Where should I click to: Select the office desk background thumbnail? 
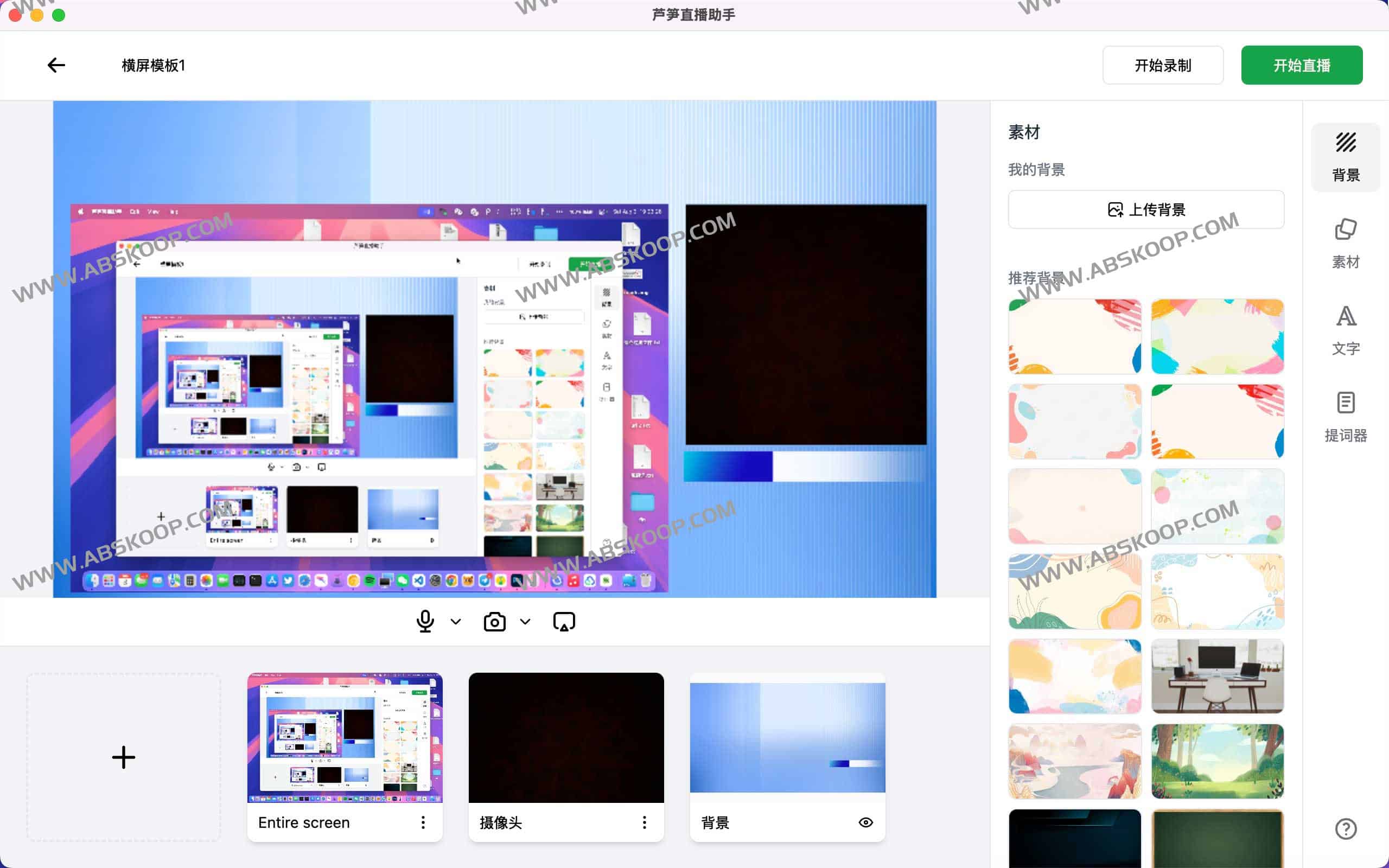pos(1217,676)
